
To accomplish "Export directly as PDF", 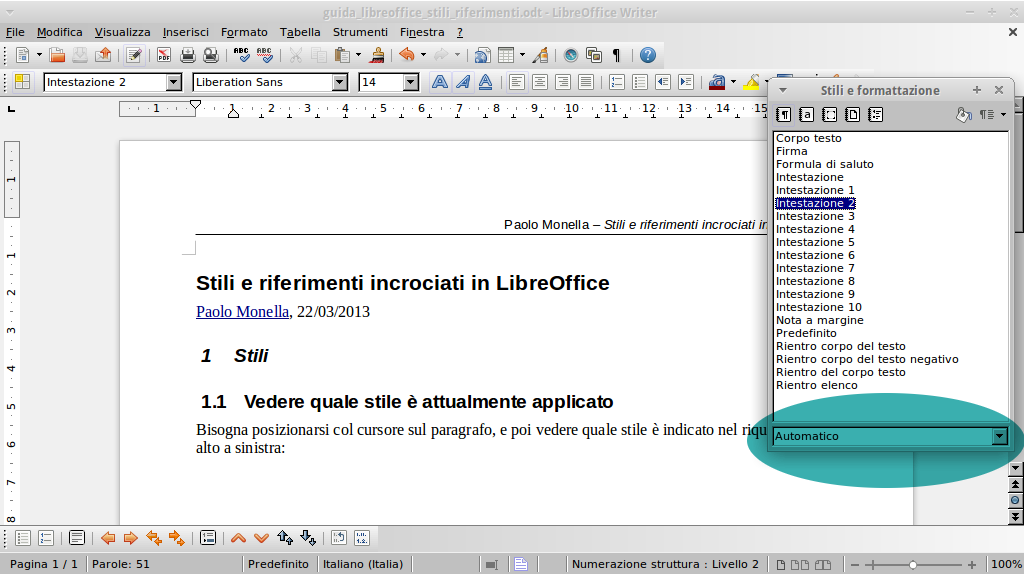I will pyautogui.click(x=164, y=56).
